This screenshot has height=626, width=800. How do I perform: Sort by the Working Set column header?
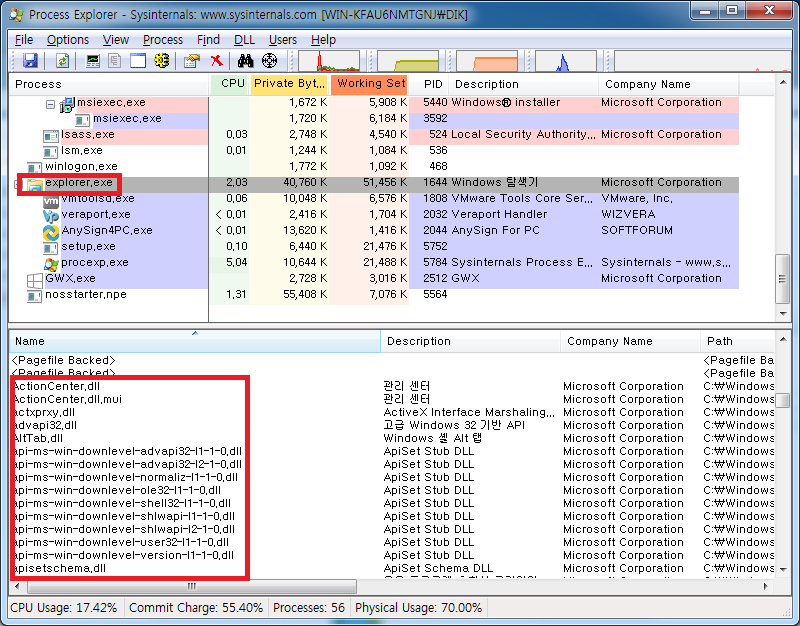(x=369, y=84)
